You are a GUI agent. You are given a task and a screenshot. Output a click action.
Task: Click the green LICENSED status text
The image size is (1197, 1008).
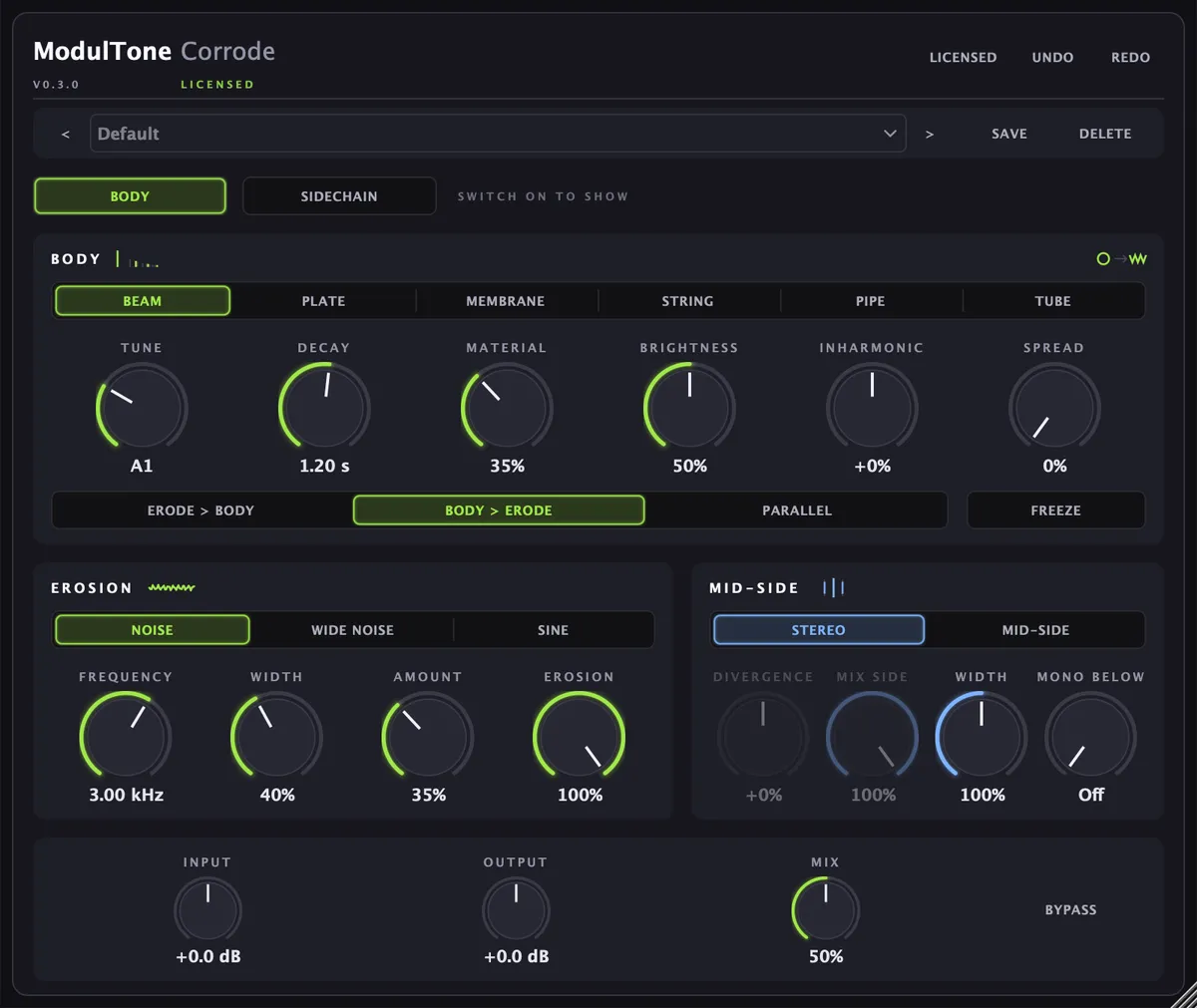[x=217, y=85]
